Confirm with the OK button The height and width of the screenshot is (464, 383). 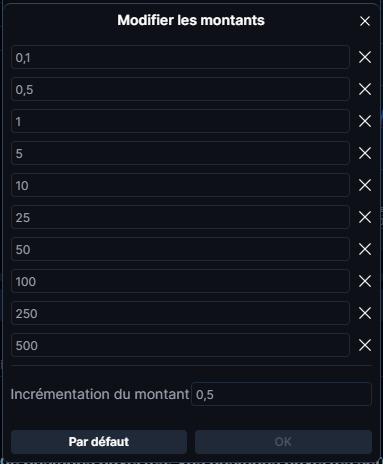click(283, 442)
